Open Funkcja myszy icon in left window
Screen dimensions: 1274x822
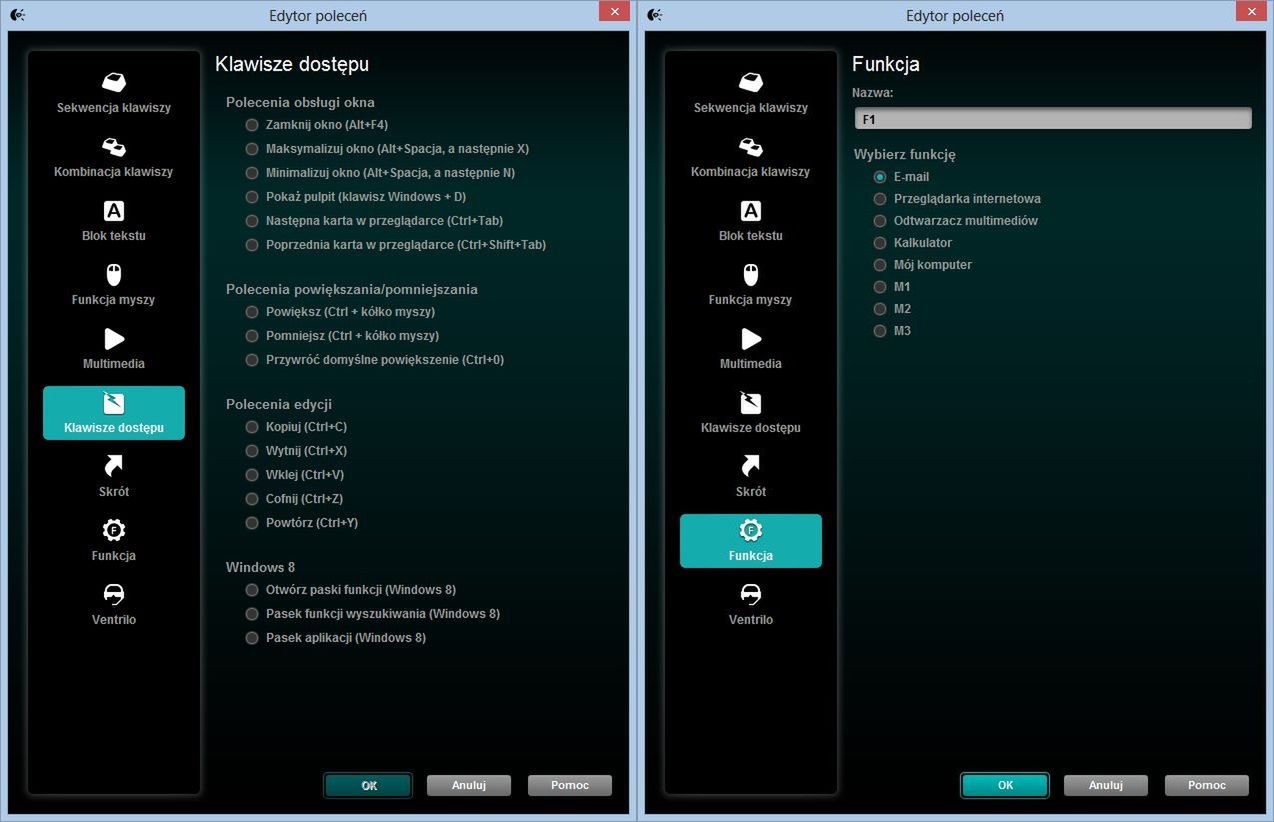(x=114, y=275)
